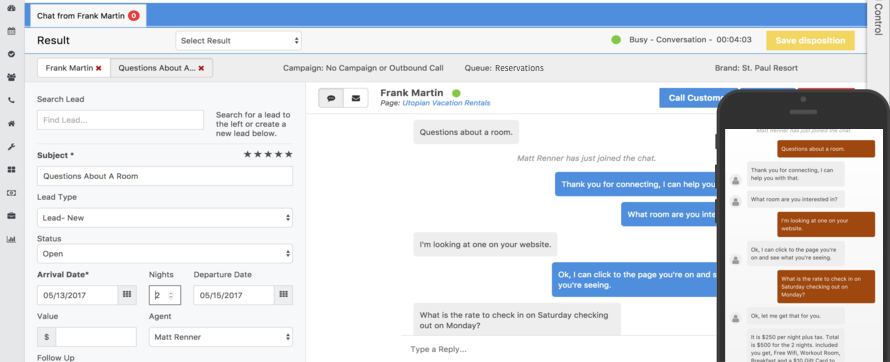Click agent avatar beside 'What room are you interested in?'
Image resolution: width=890 pixels, height=362 pixels.
[736, 201]
